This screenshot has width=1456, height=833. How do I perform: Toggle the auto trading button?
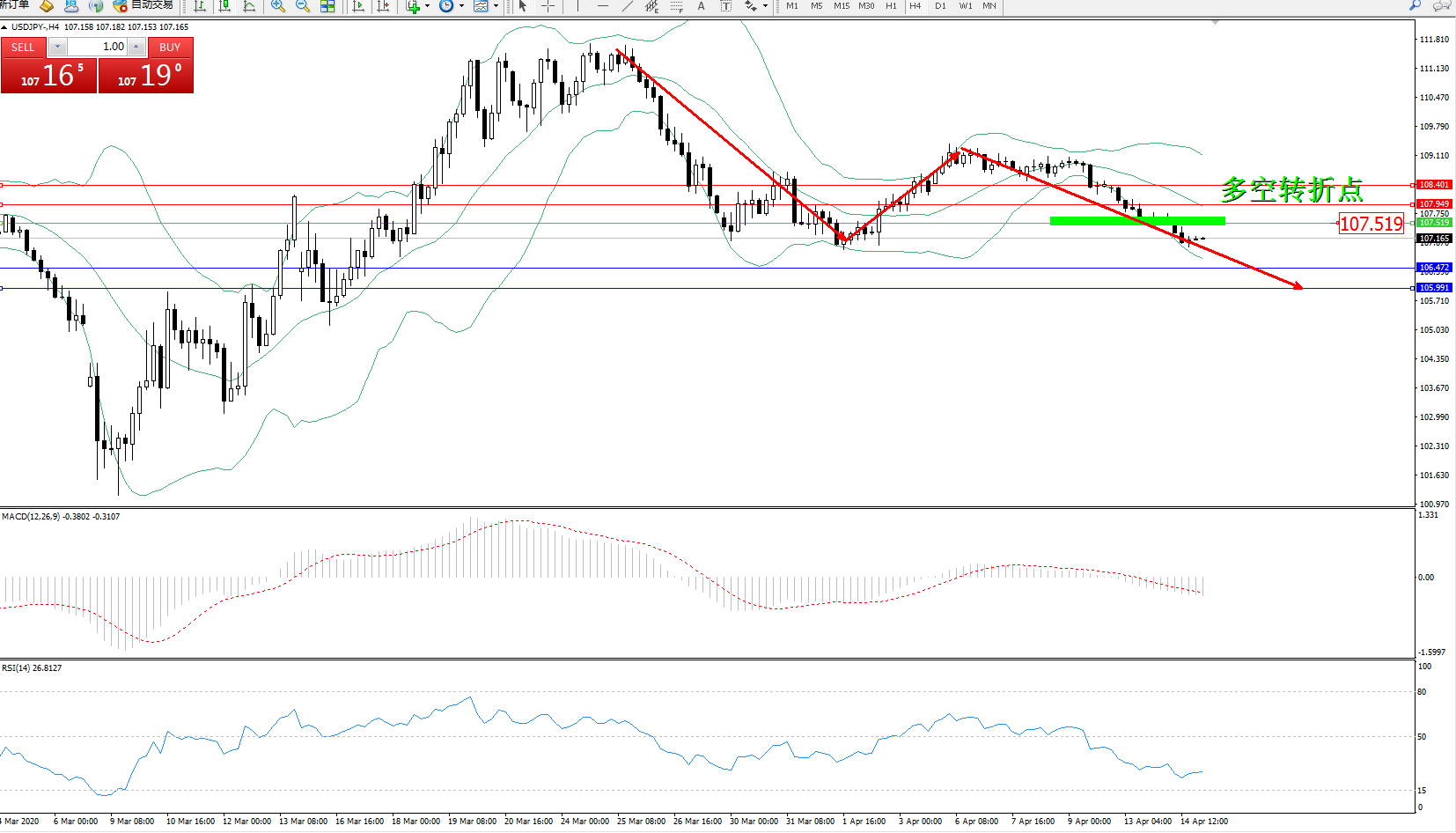tap(143, 5)
